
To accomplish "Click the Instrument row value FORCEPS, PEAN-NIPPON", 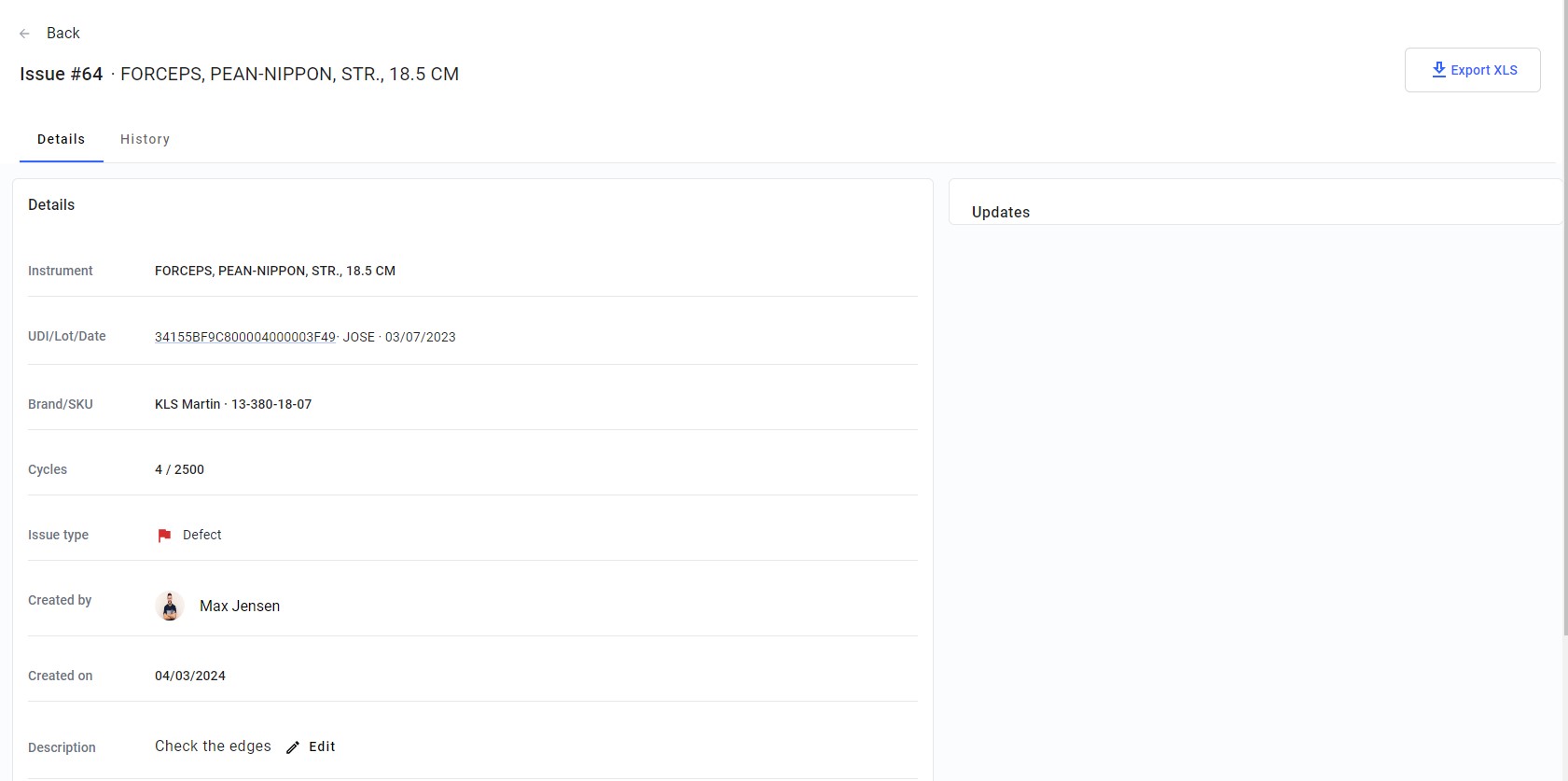I will [x=275, y=271].
